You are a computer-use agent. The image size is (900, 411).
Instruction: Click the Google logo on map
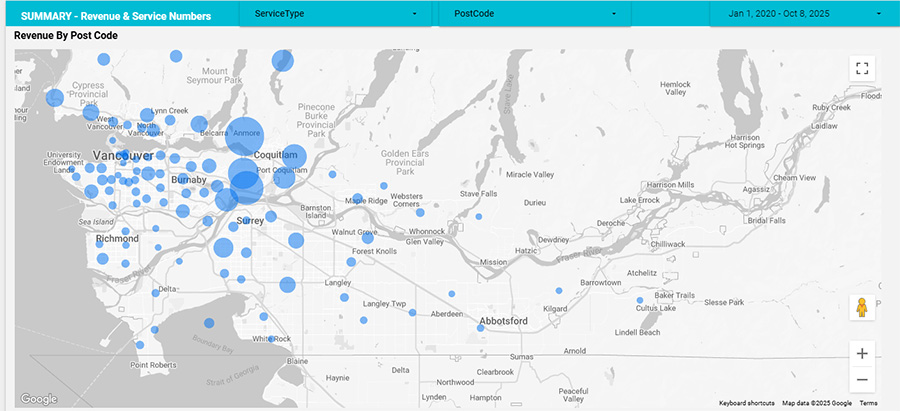(x=39, y=399)
